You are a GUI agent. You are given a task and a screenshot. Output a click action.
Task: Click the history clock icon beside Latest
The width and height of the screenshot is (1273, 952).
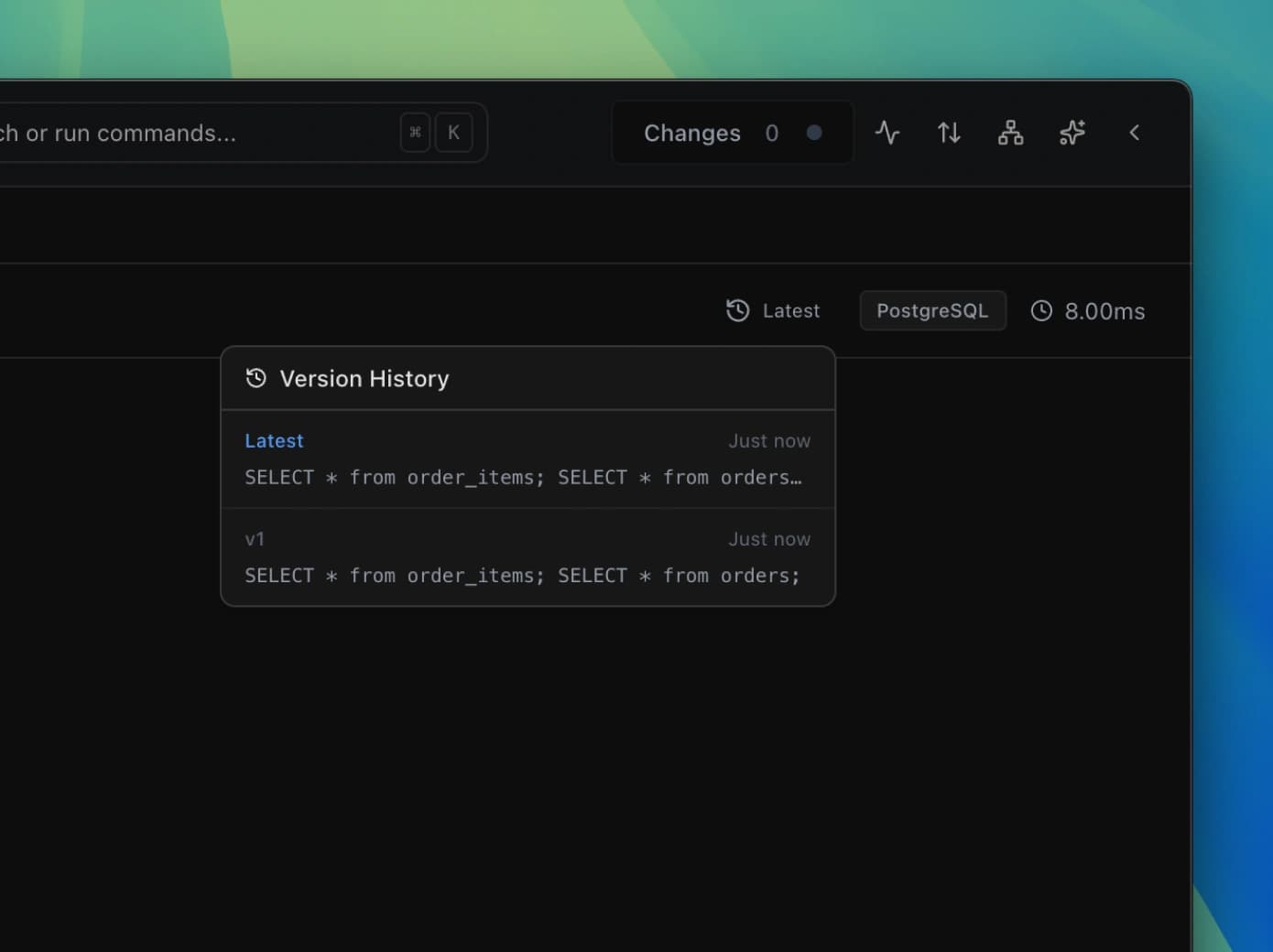click(738, 311)
